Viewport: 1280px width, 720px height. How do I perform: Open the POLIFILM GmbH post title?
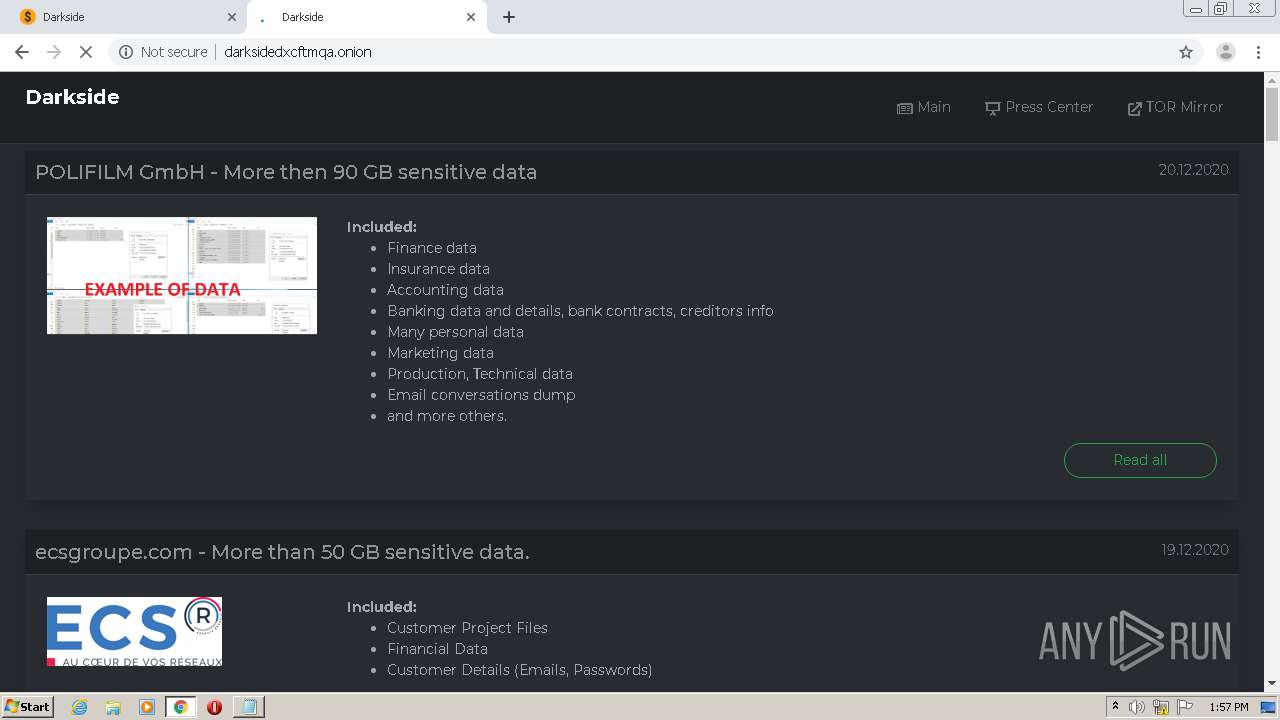[x=286, y=172]
